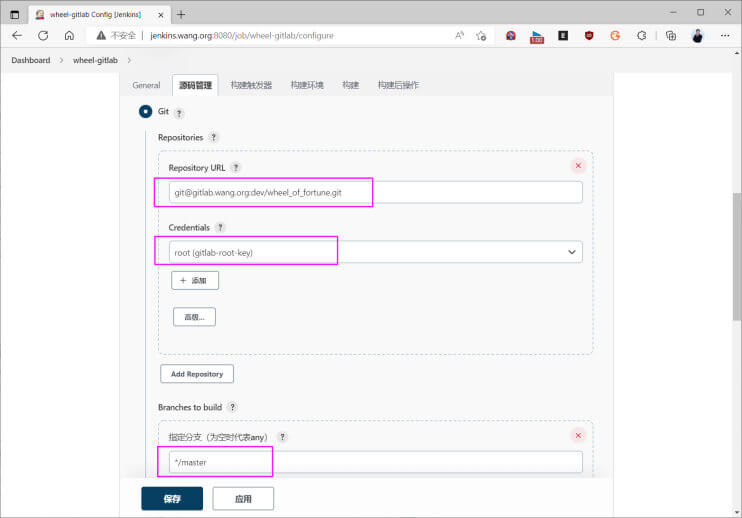Click the scrollbar down arrow
742x518 pixels.
click(x=737, y=512)
